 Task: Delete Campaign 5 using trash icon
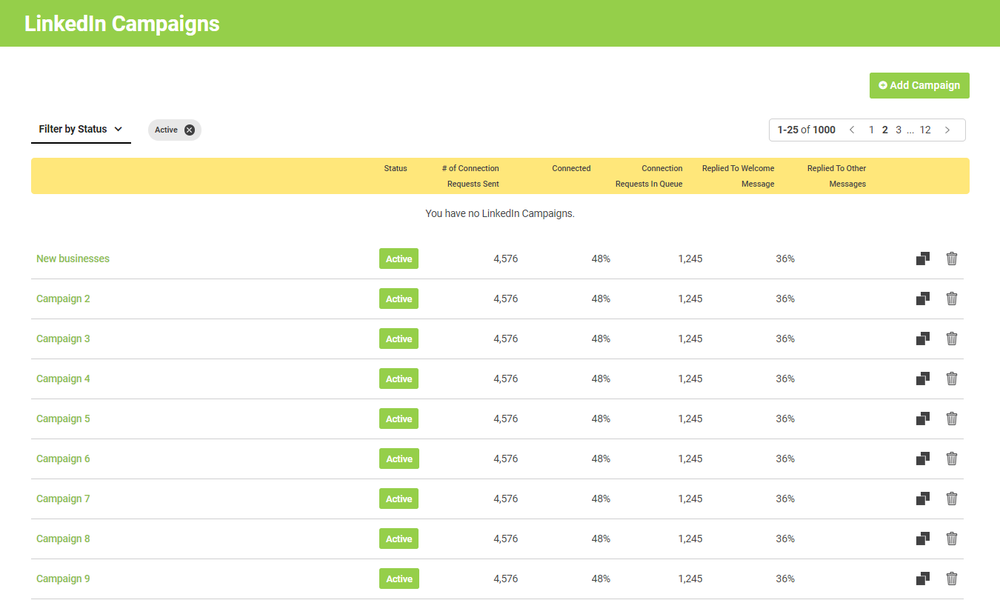coord(952,418)
